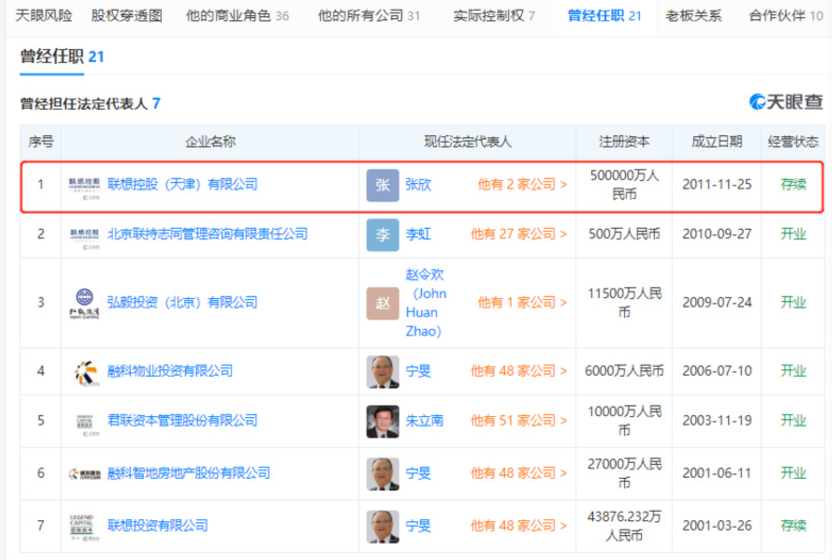Open 李虹's profile link
832x560 pixels.
click(419, 234)
